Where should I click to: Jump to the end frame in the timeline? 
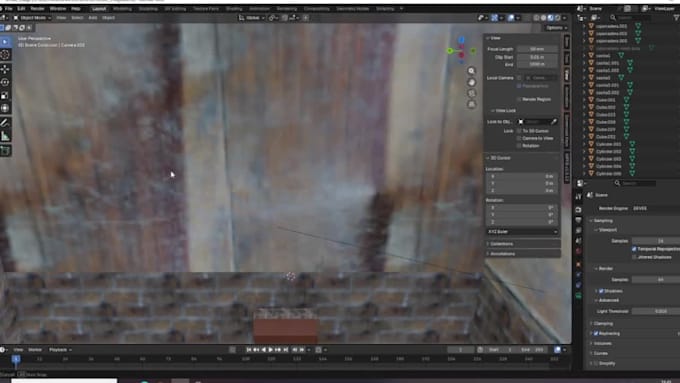[x=286, y=350]
